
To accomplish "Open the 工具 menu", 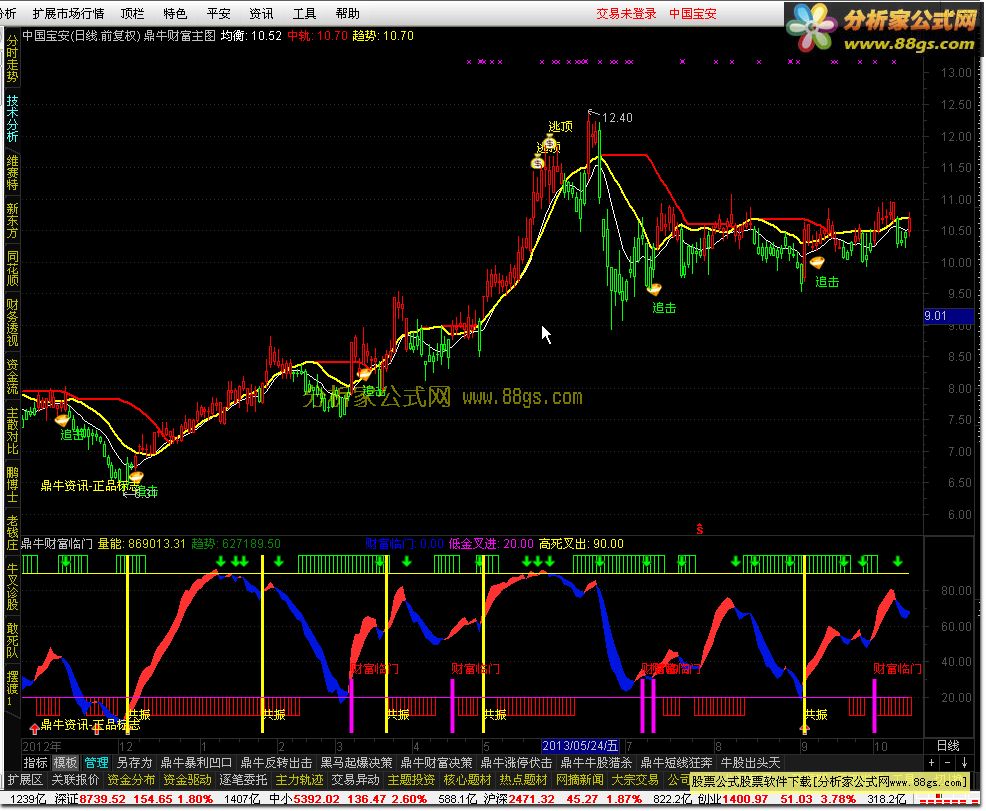I will [x=304, y=13].
